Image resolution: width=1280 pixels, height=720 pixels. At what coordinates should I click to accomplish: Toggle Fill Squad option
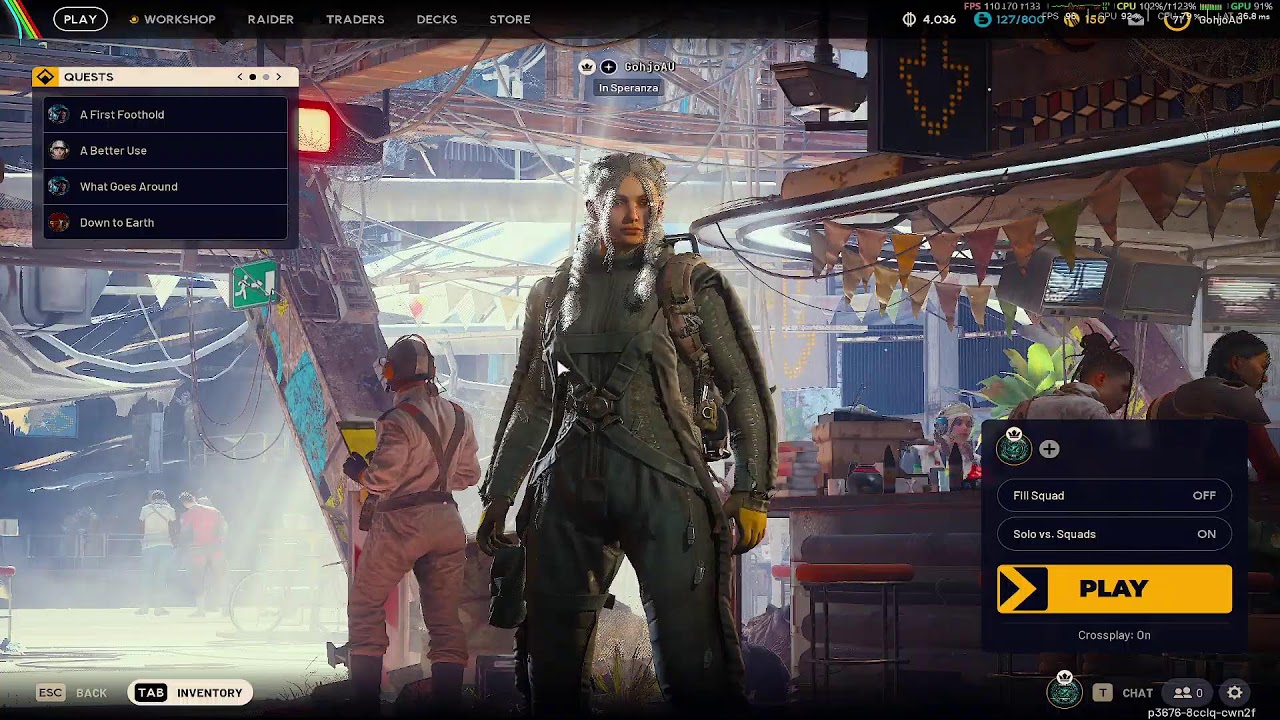(x=1114, y=495)
